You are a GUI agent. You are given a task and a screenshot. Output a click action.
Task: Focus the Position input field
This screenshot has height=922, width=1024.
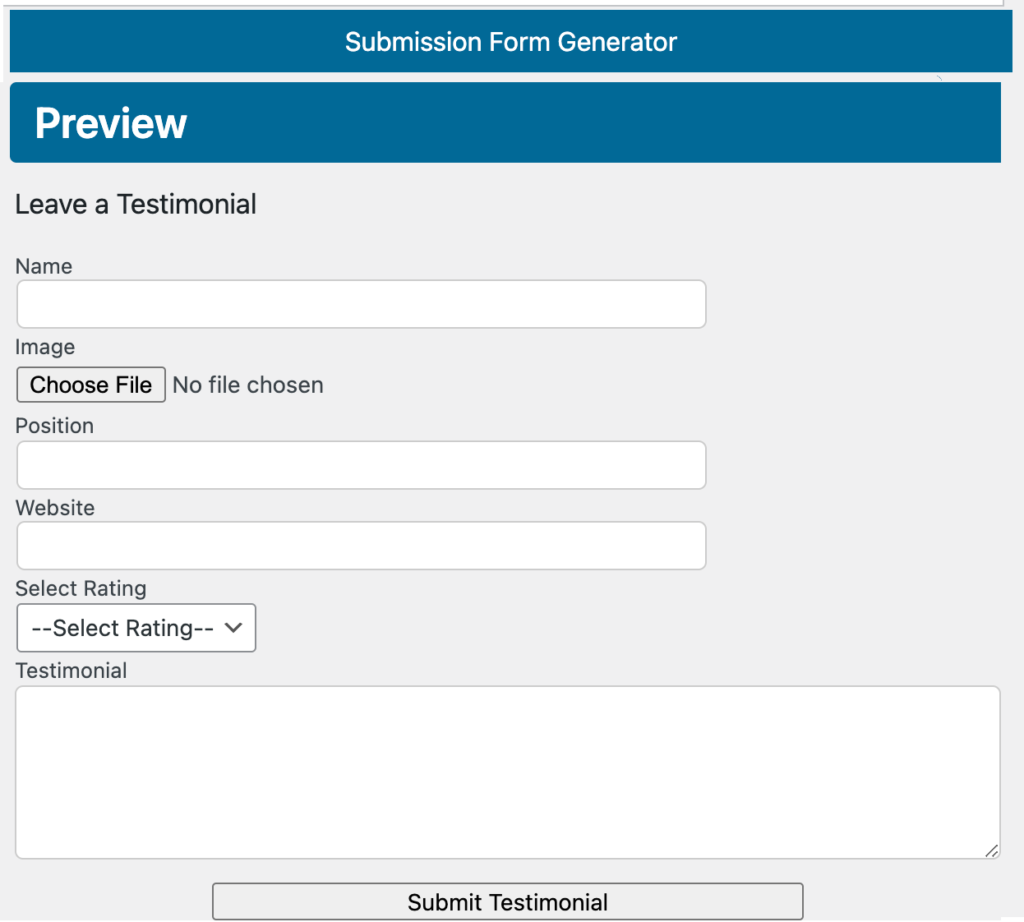coord(361,465)
